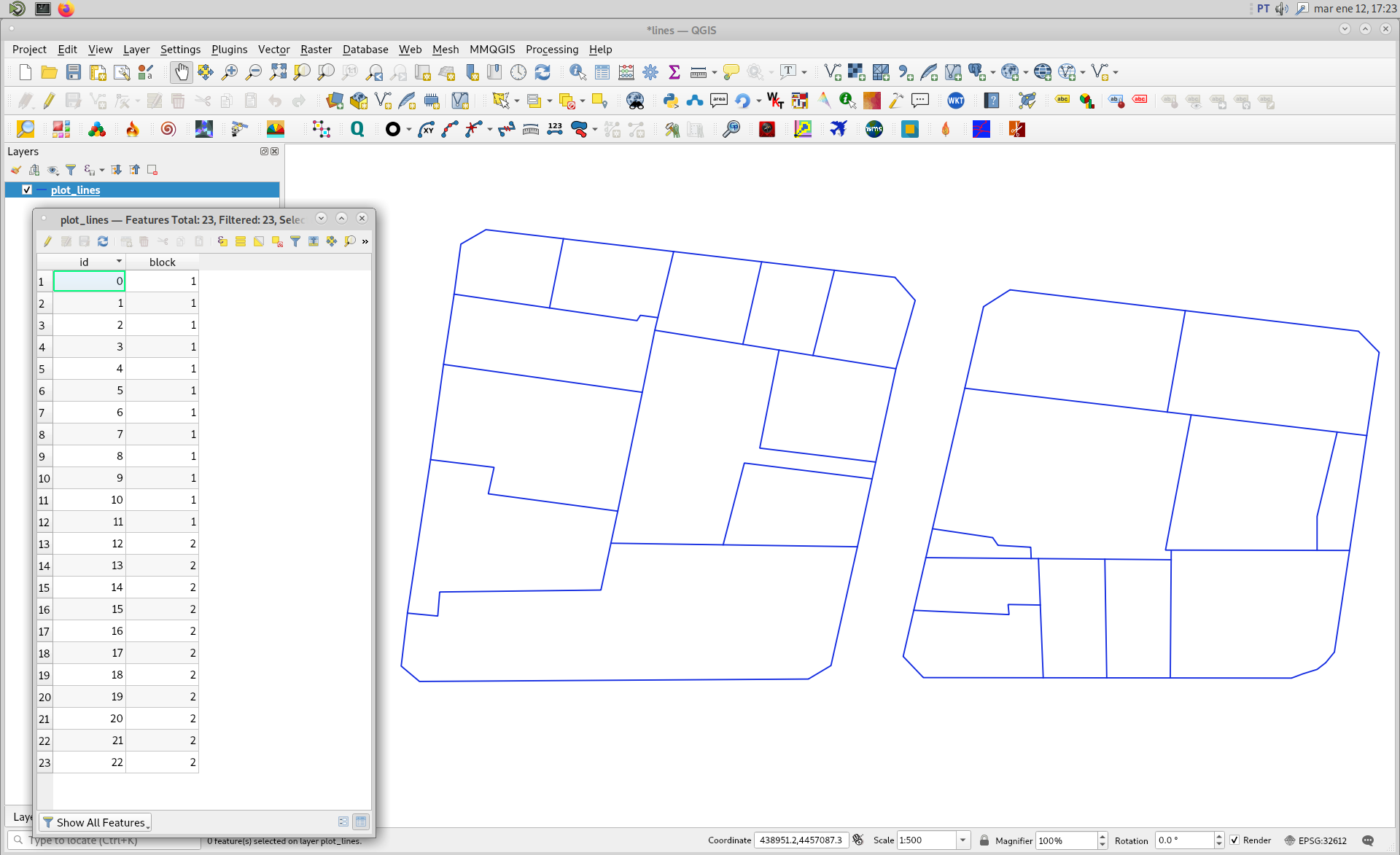Open dropdown arrow beside black circle tool
The width and height of the screenshot is (1400, 855).
point(408,130)
